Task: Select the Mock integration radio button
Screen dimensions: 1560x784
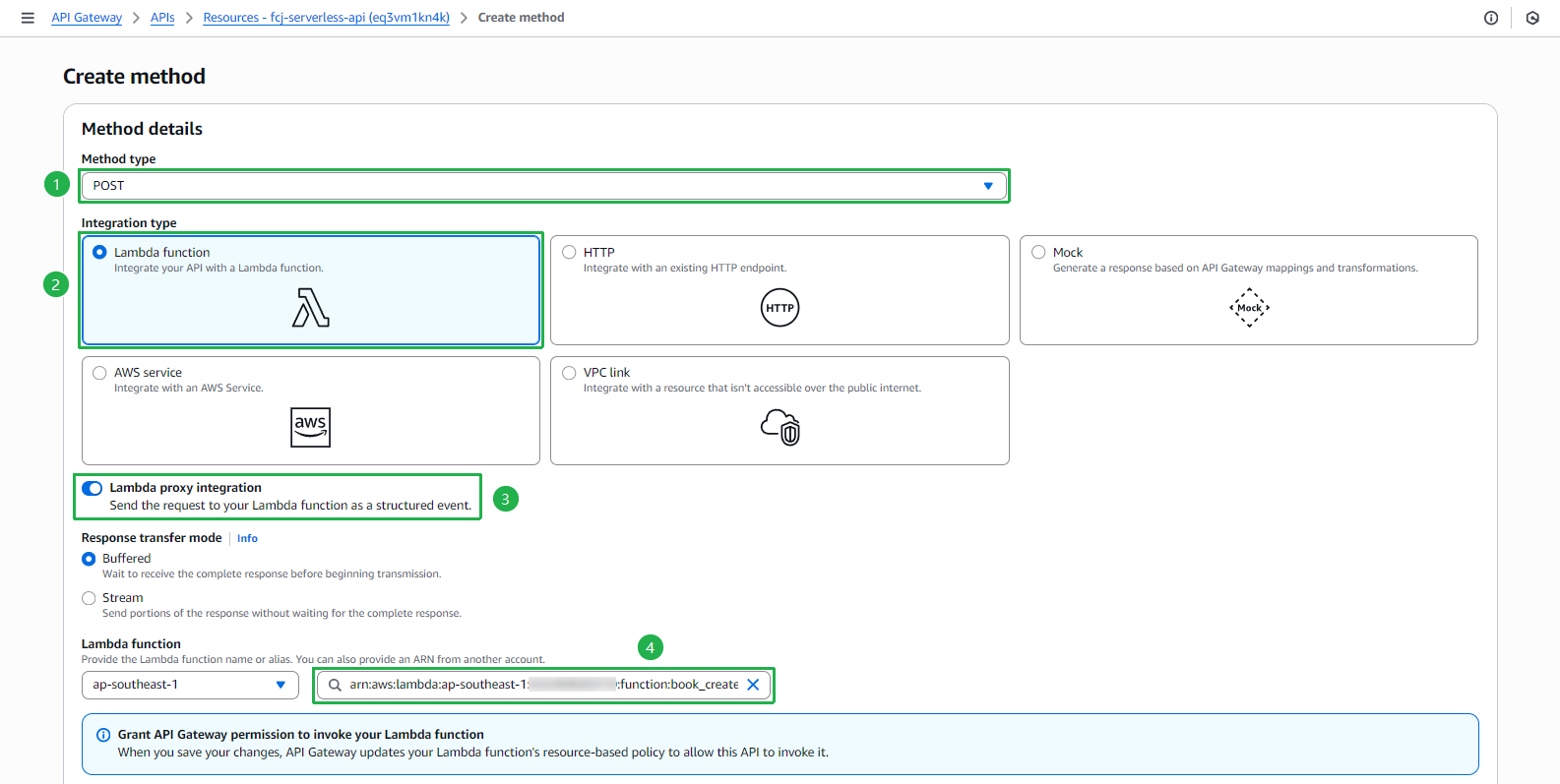Action: (1038, 253)
